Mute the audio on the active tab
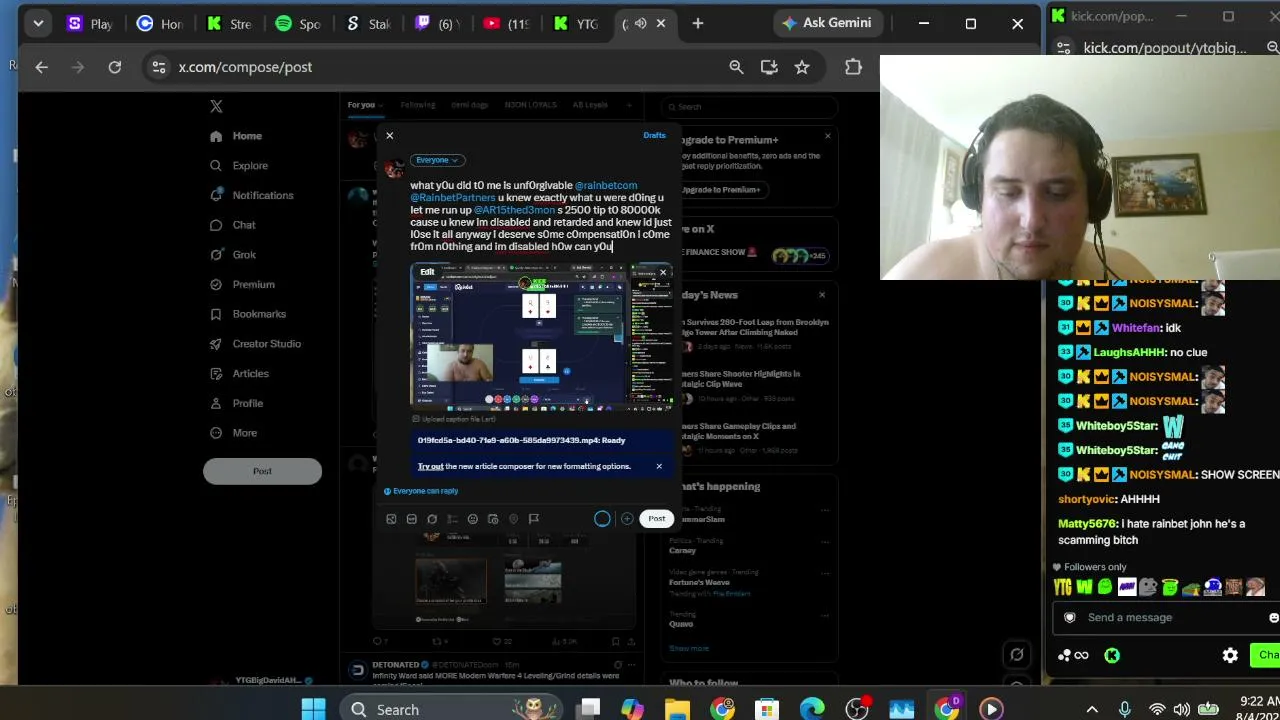Viewport: 1280px width, 720px height. 641,24
